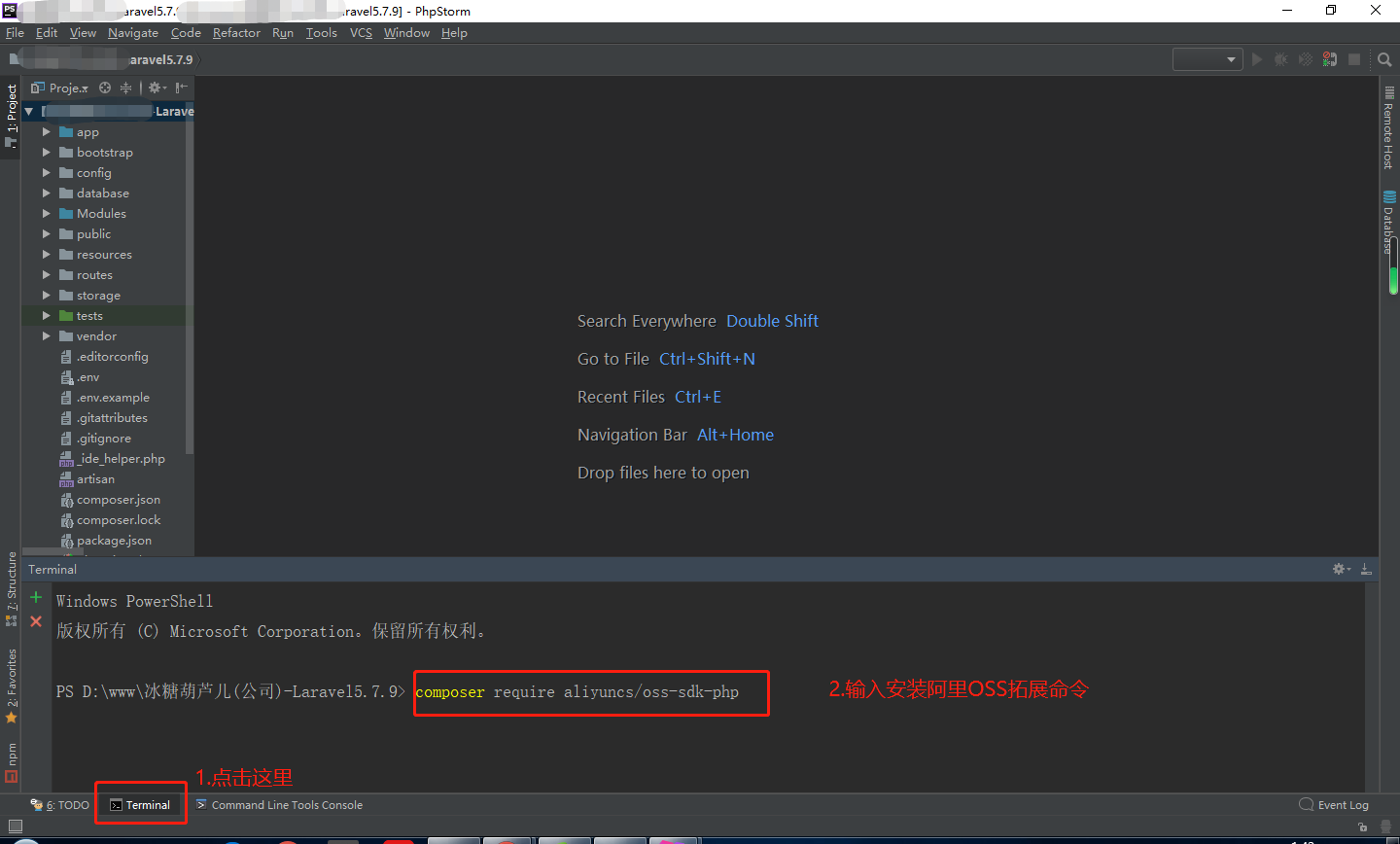The image size is (1400, 844).
Task: Open the Window menu
Action: click(406, 33)
